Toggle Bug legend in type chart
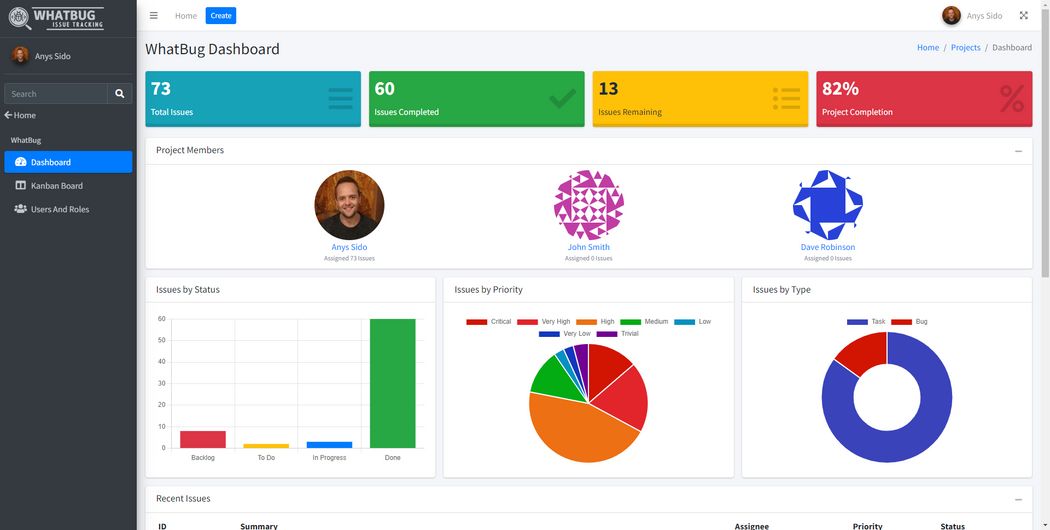1050x530 pixels. pos(909,322)
